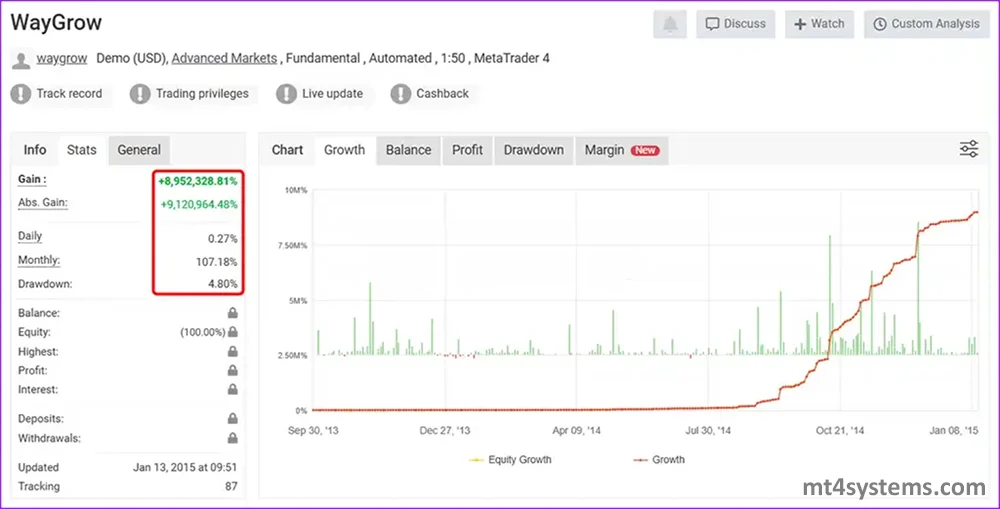Toggle the Equity Growth legend series

pyautogui.click(x=510, y=459)
